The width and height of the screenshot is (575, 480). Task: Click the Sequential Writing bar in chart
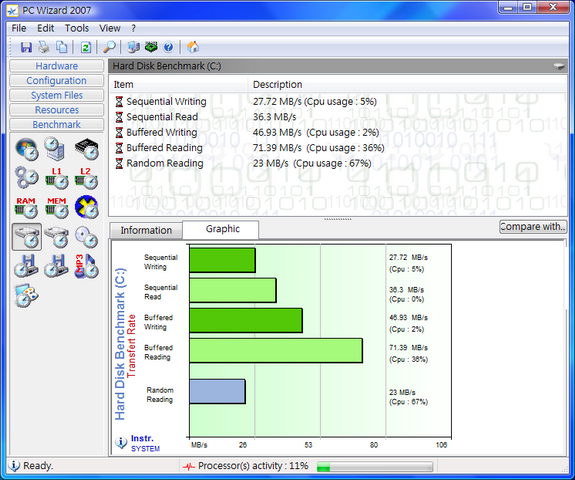point(223,260)
